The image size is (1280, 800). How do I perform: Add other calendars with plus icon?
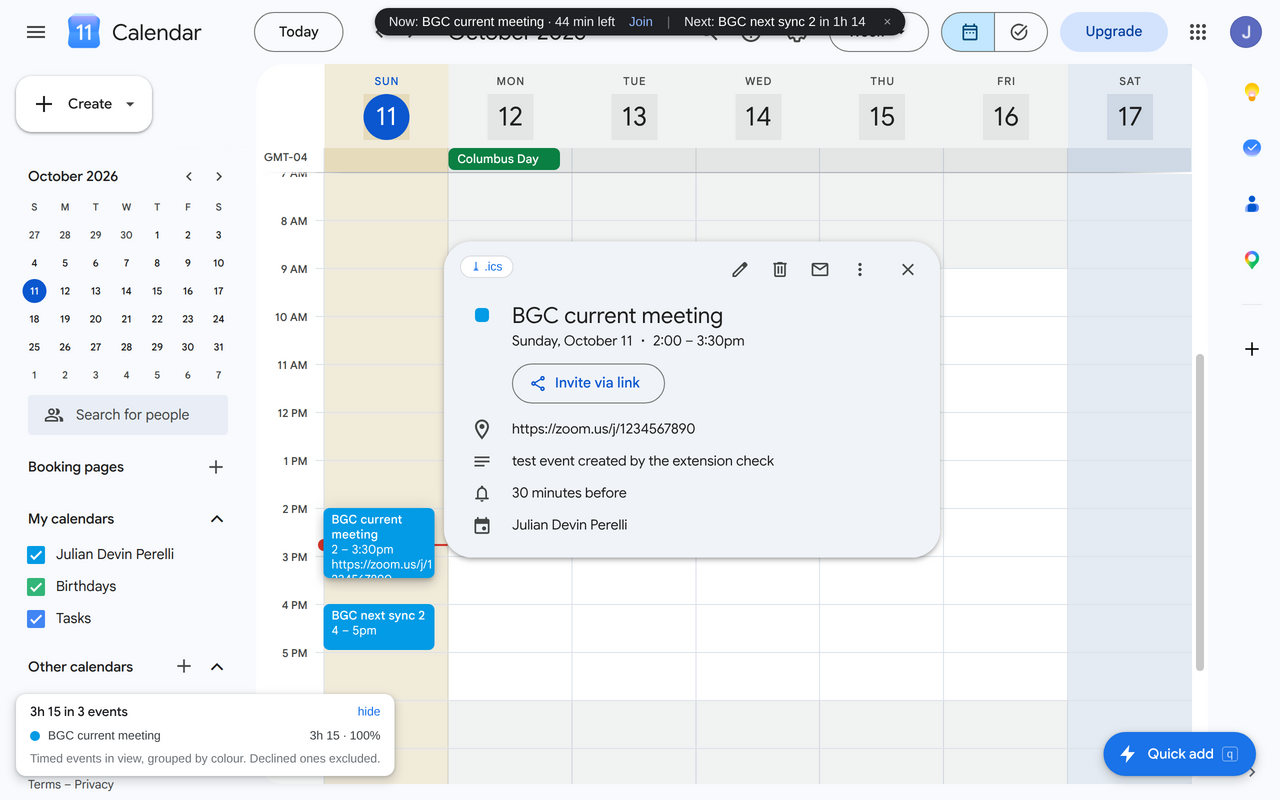pos(184,666)
